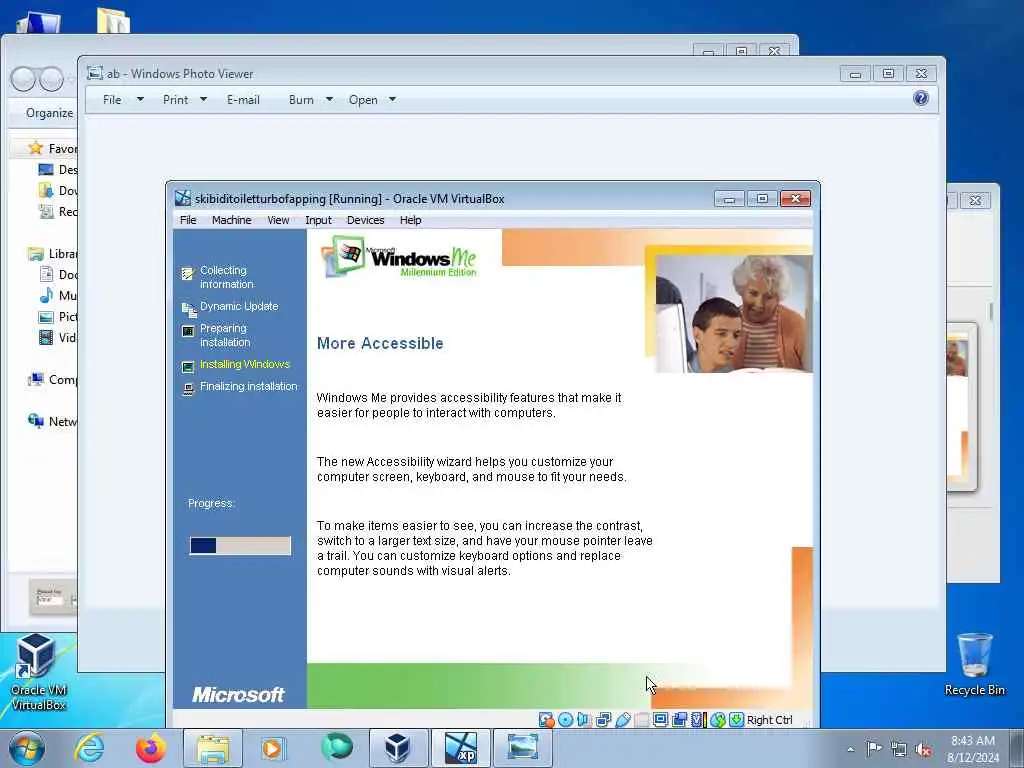Click the greyed shared folders icon in VirtualBox status bar
The width and height of the screenshot is (1024, 768).
(x=641, y=720)
